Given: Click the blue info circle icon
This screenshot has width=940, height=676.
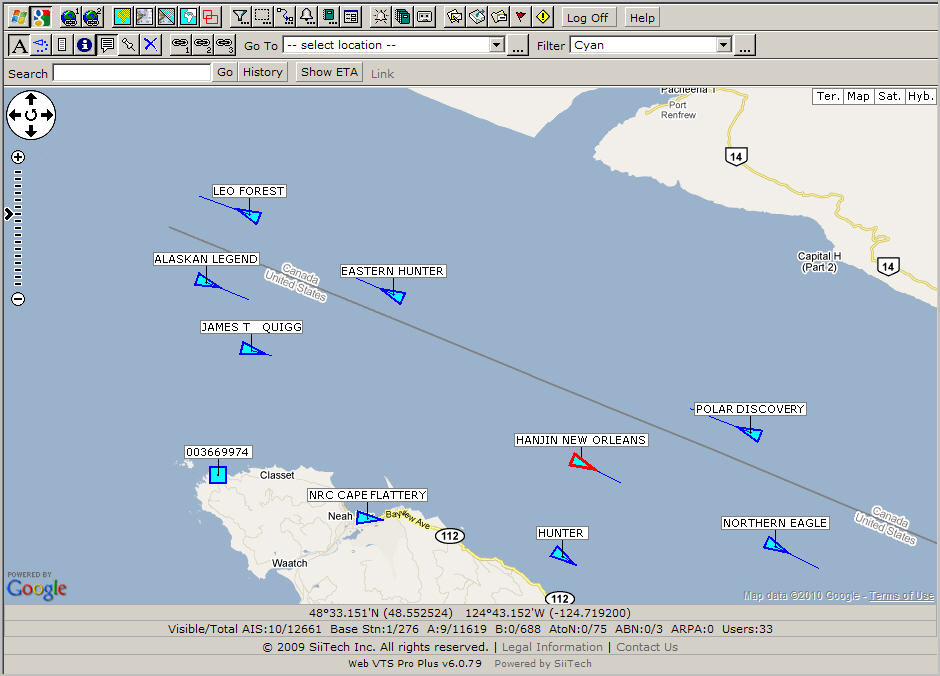Looking at the screenshot, I should 85,45.
